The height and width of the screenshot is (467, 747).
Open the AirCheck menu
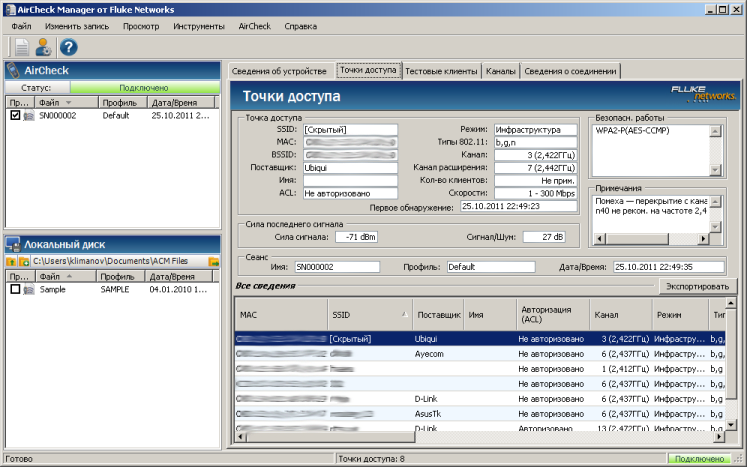point(254,26)
